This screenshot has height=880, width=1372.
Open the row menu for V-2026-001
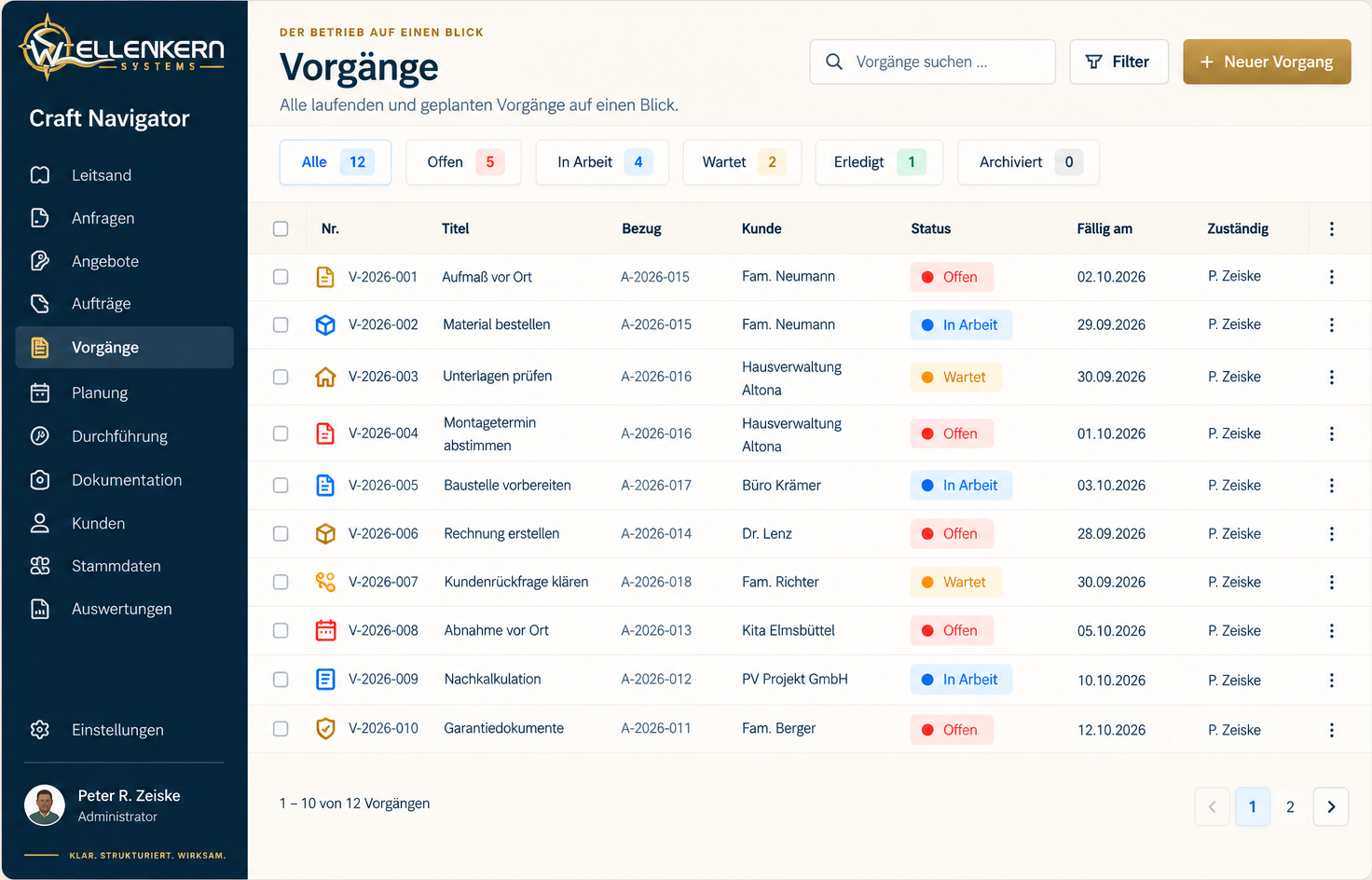(x=1332, y=277)
